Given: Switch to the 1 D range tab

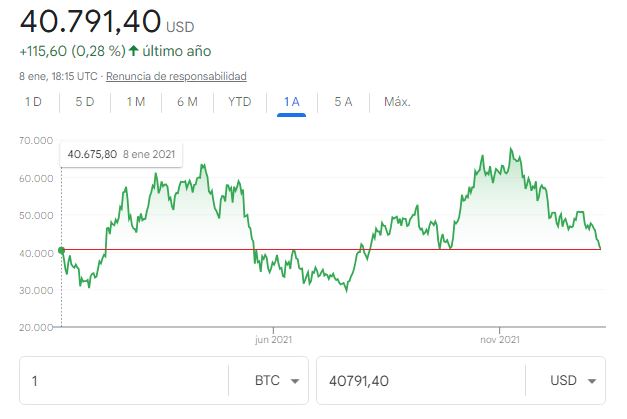Looking at the screenshot, I should tap(33, 102).
